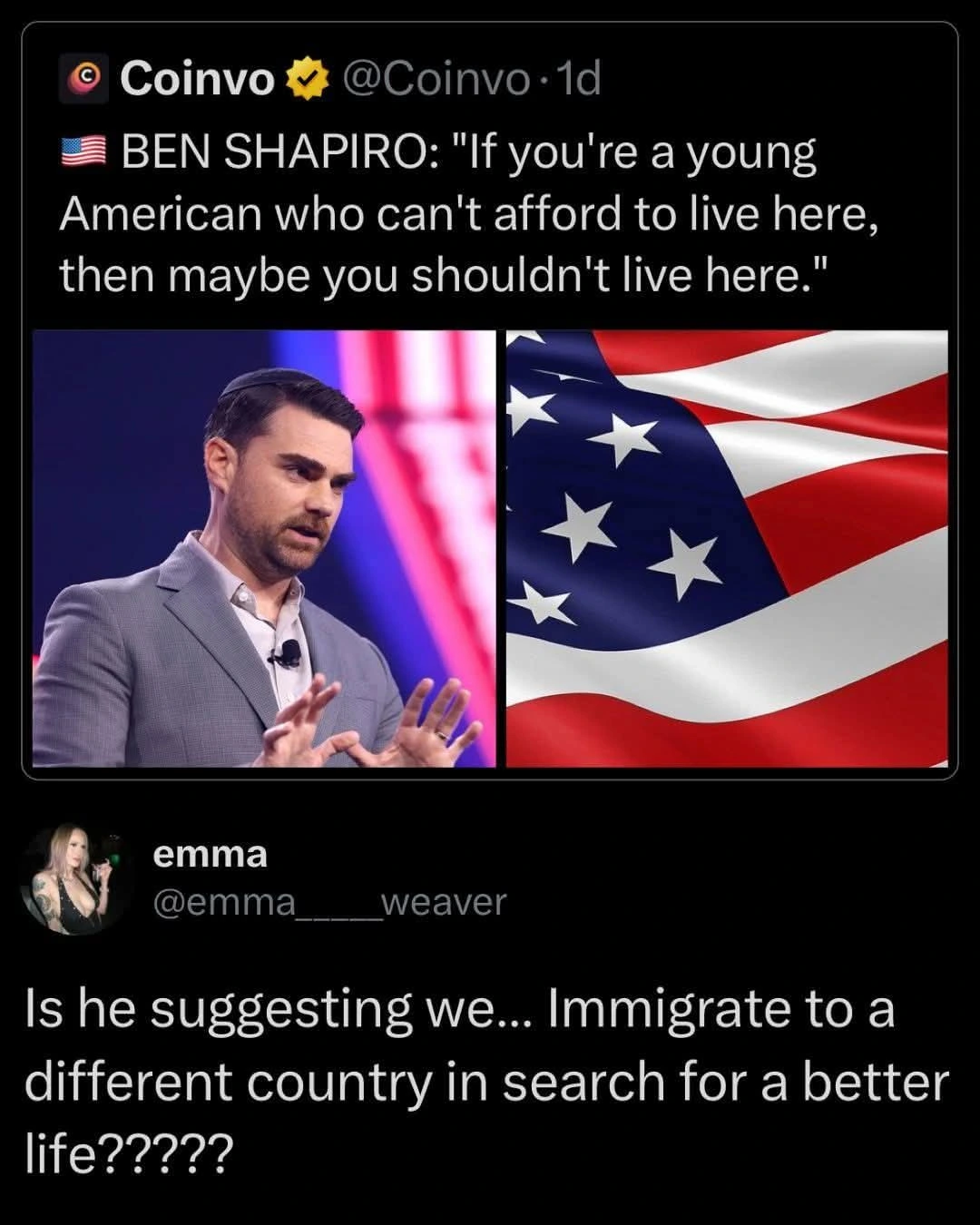Click emma's round profile picture
Screen dimensions: 980x1225
coord(78,878)
